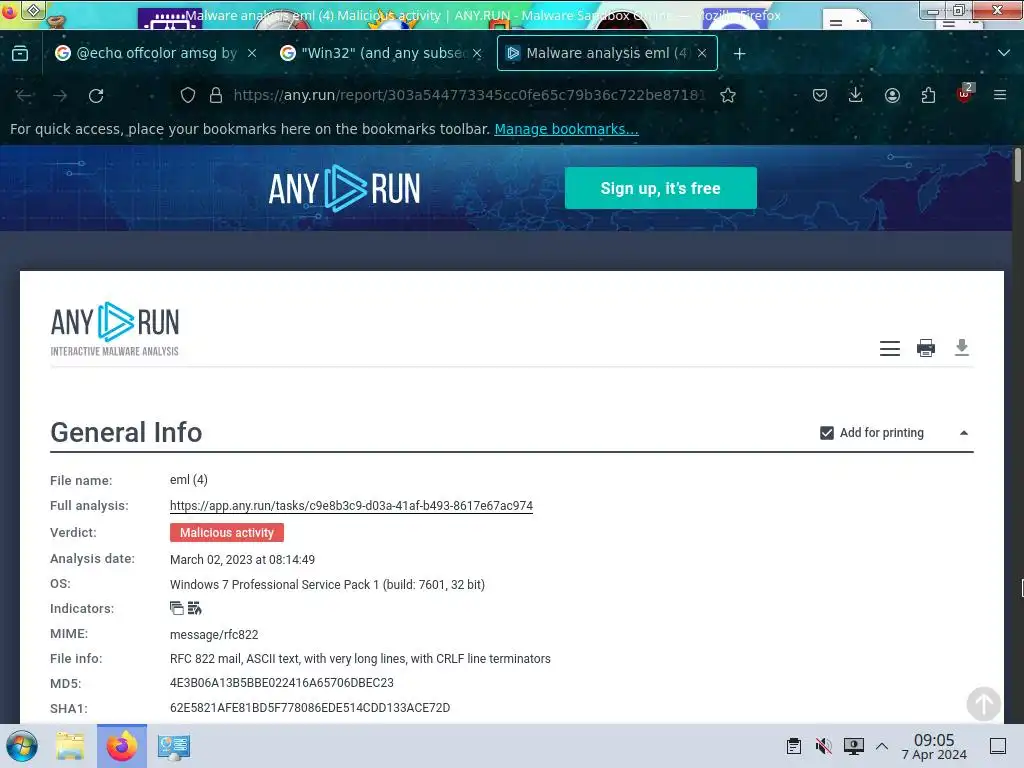The width and height of the screenshot is (1024, 768).
Task: Click network monitor tray icon
Action: pyautogui.click(x=854, y=746)
